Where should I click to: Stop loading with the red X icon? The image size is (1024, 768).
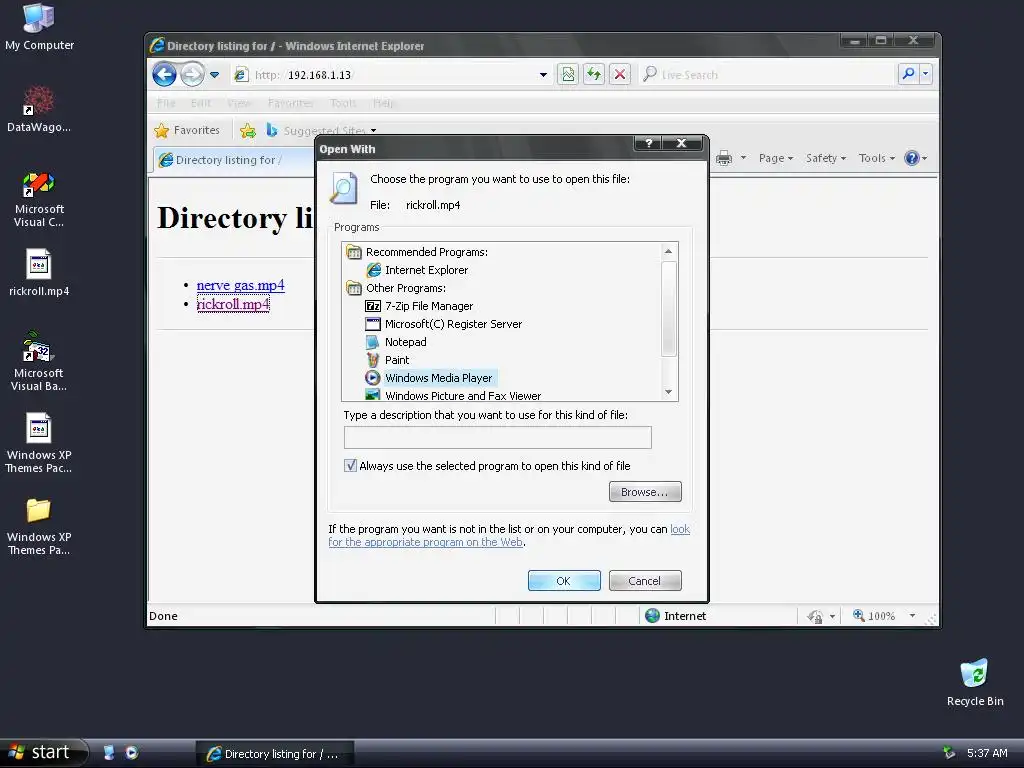(x=620, y=74)
